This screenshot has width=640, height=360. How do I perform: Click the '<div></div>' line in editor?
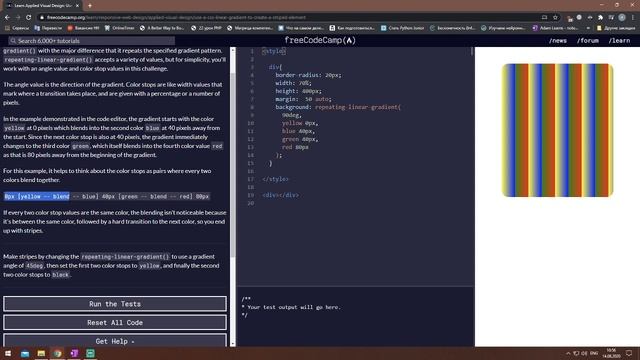point(280,195)
